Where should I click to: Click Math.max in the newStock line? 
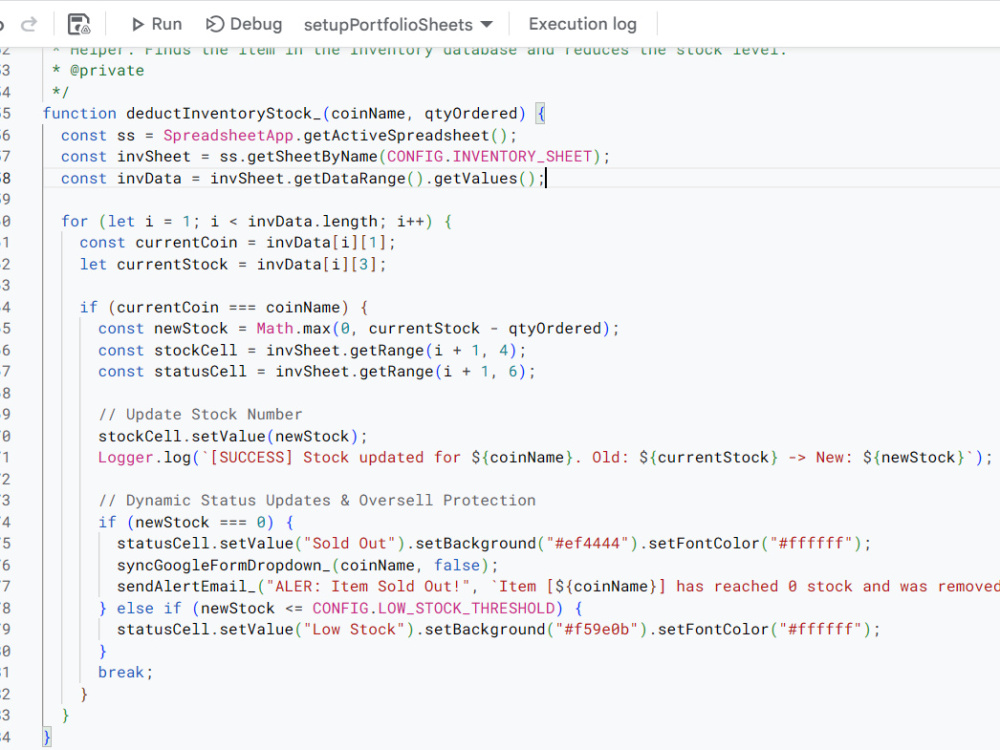click(x=293, y=328)
